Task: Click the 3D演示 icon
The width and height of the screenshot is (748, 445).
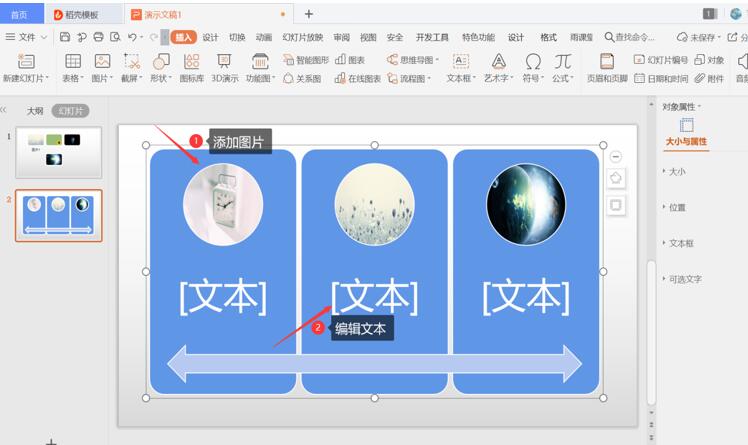Action: pyautogui.click(x=224, y=61)
